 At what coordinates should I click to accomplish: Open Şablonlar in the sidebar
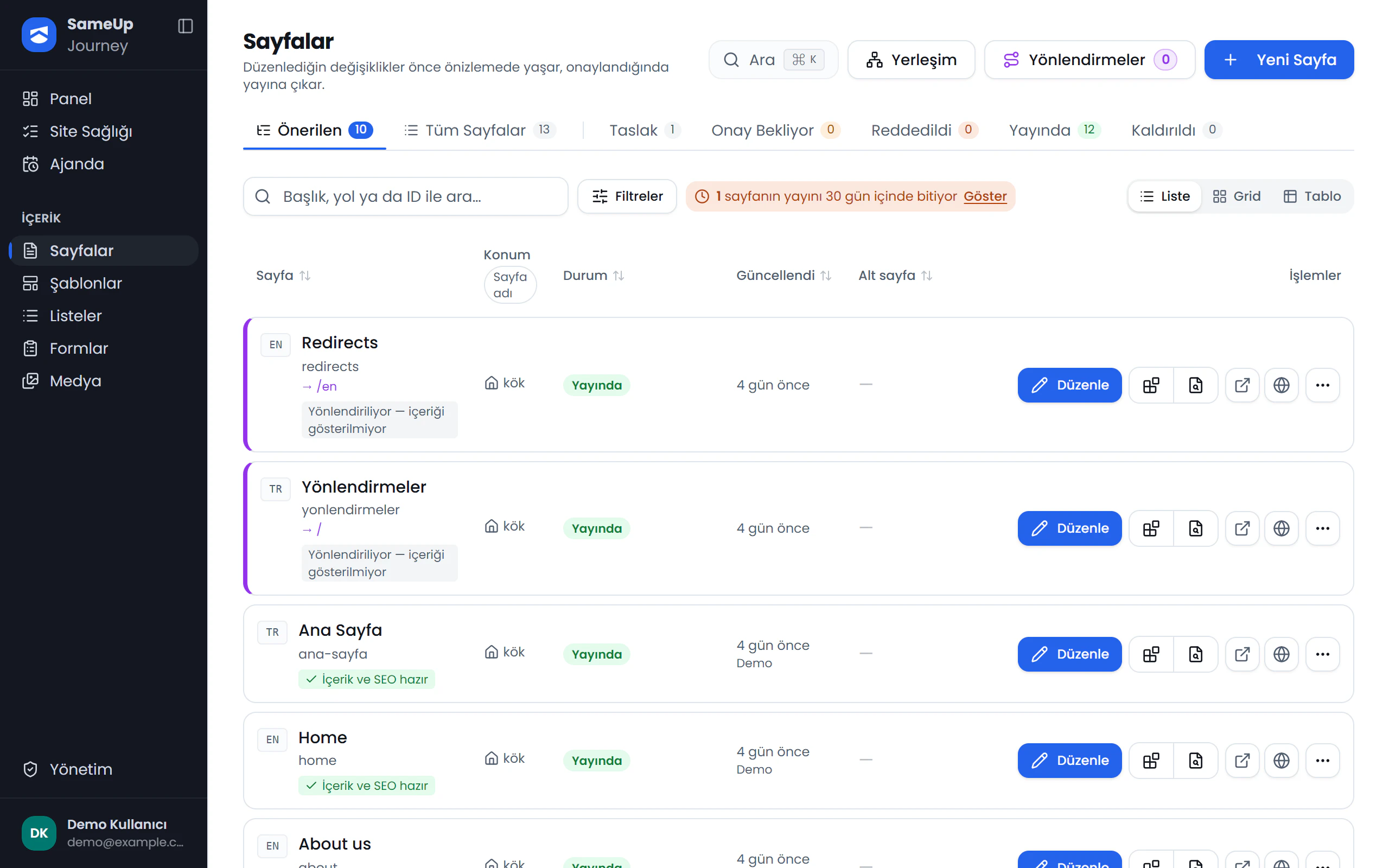tap(103, 283)
